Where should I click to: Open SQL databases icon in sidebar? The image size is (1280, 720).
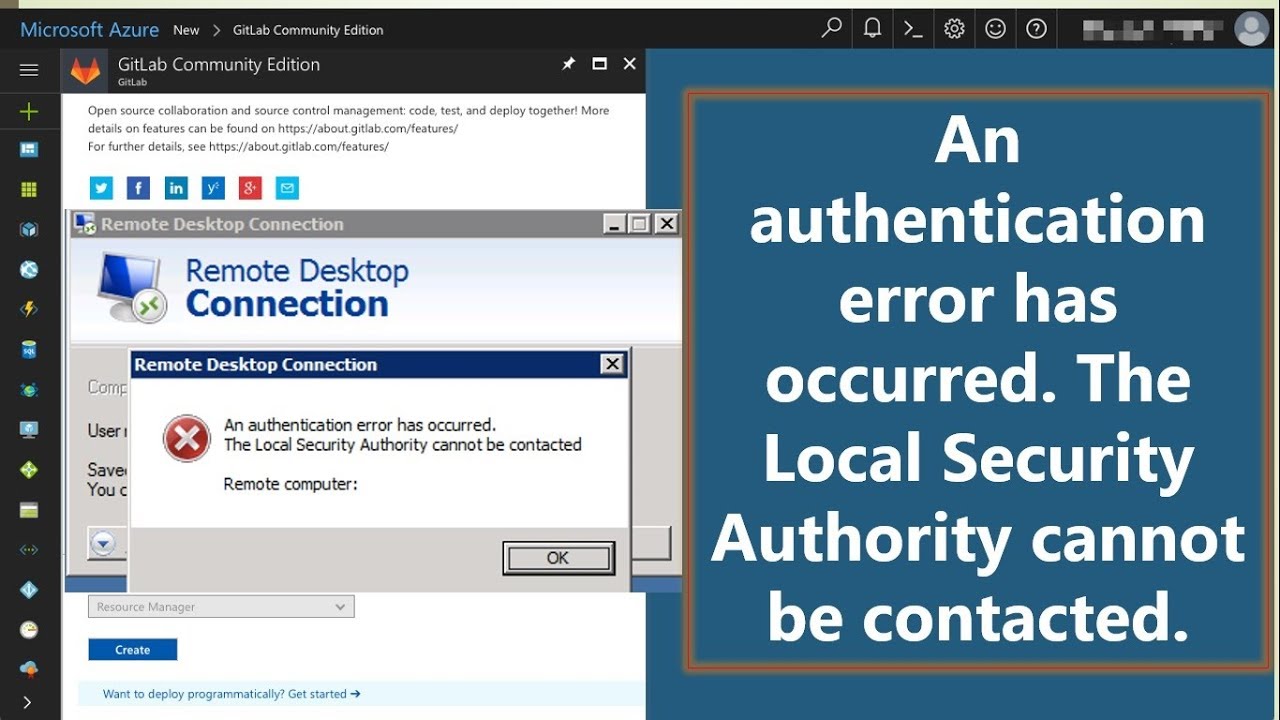(x=29, y=350)
